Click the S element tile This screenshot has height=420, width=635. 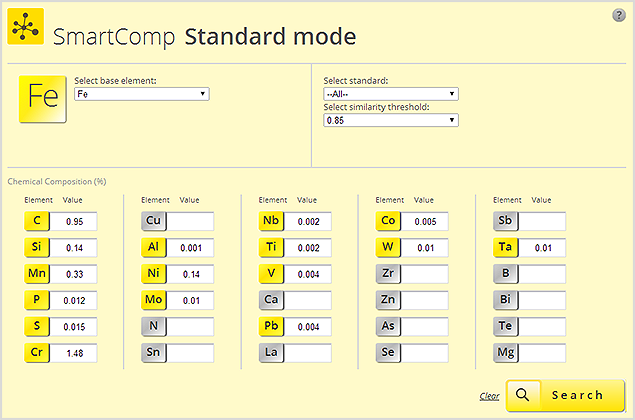37,326
